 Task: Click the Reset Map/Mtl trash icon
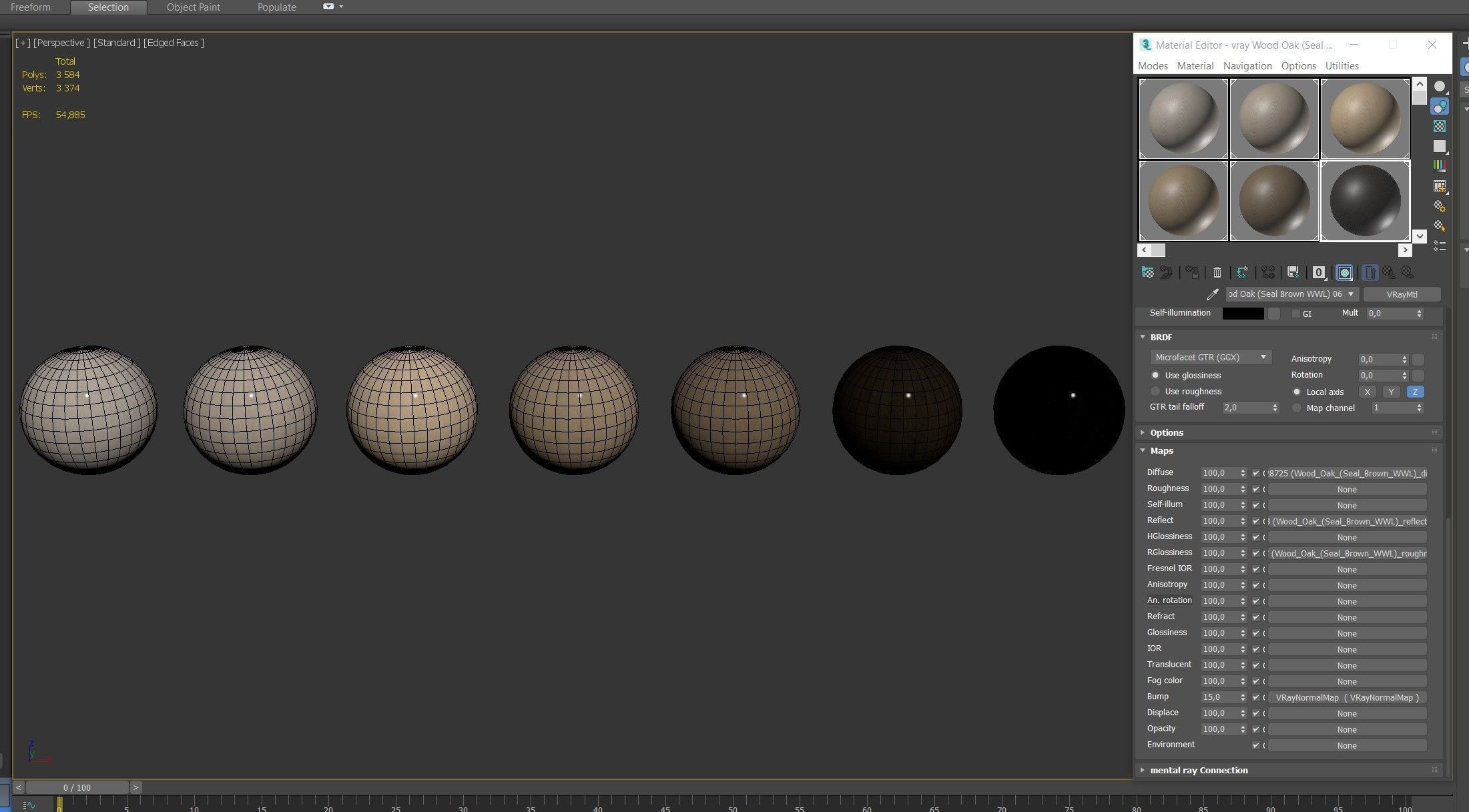[x=1217, y=272]
